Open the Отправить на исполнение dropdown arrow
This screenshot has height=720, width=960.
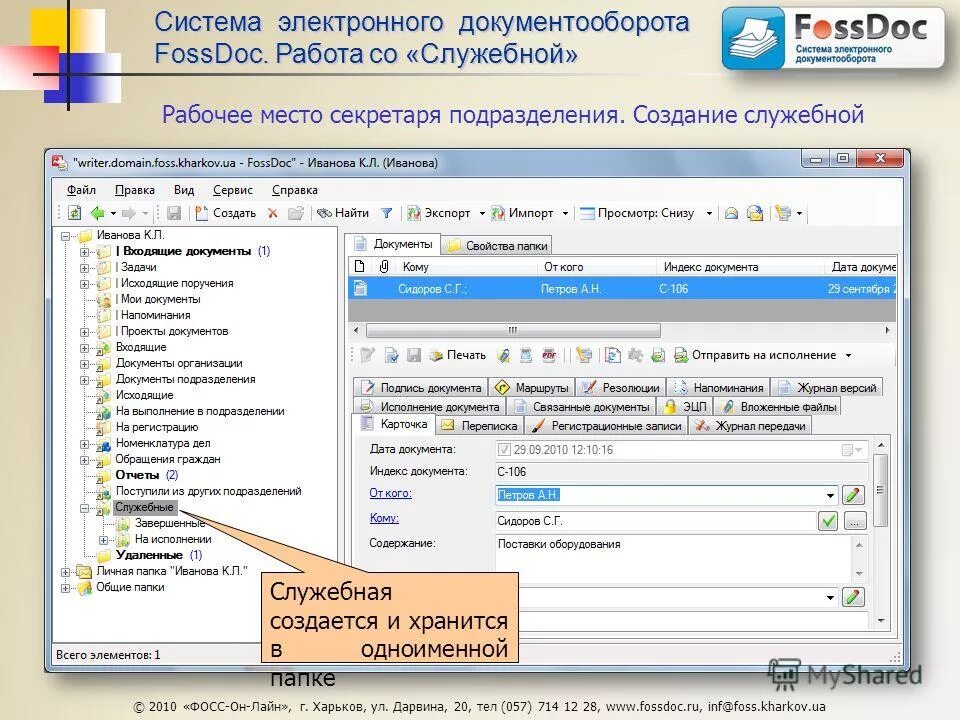849,355
